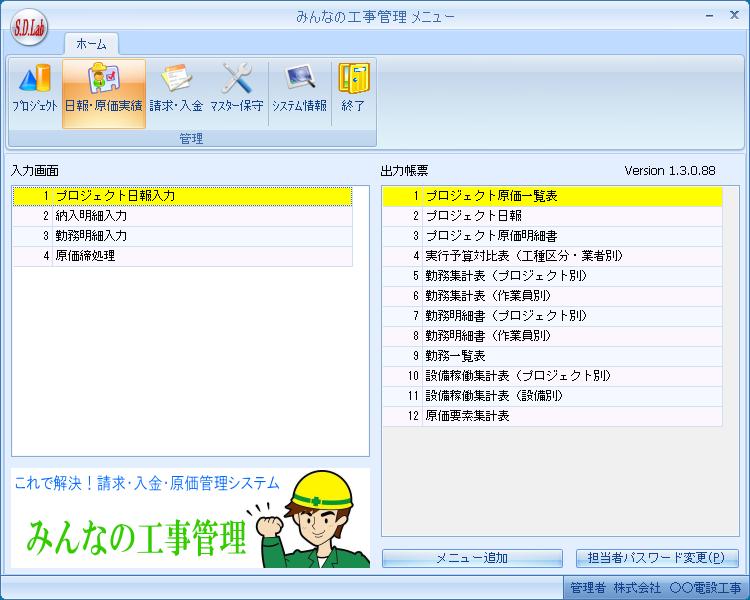Image resolution: width=750 pixels, height=600 pixels.
Task: Open the プロジェクト ribbon icon
Action: pyautogui.click(x=34, y=89)
